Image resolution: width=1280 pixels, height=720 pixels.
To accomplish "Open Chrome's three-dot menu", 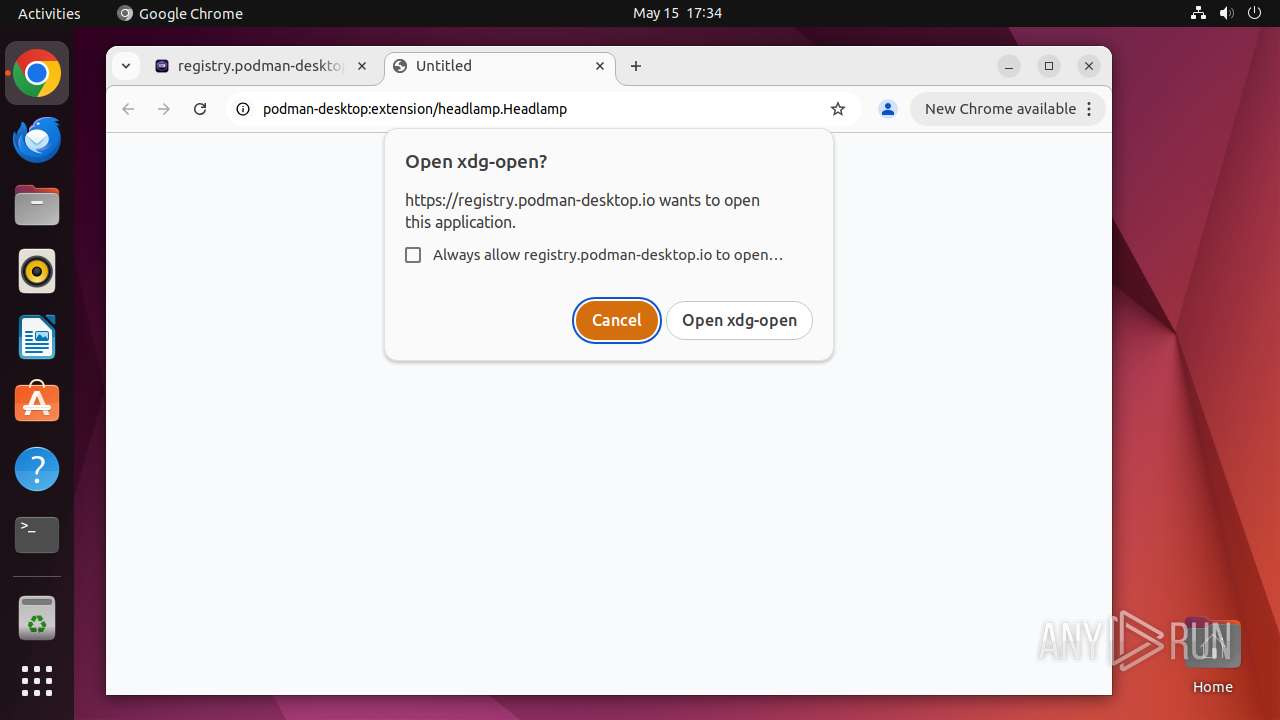I will pyautogui.click(x=1089, y=109).
